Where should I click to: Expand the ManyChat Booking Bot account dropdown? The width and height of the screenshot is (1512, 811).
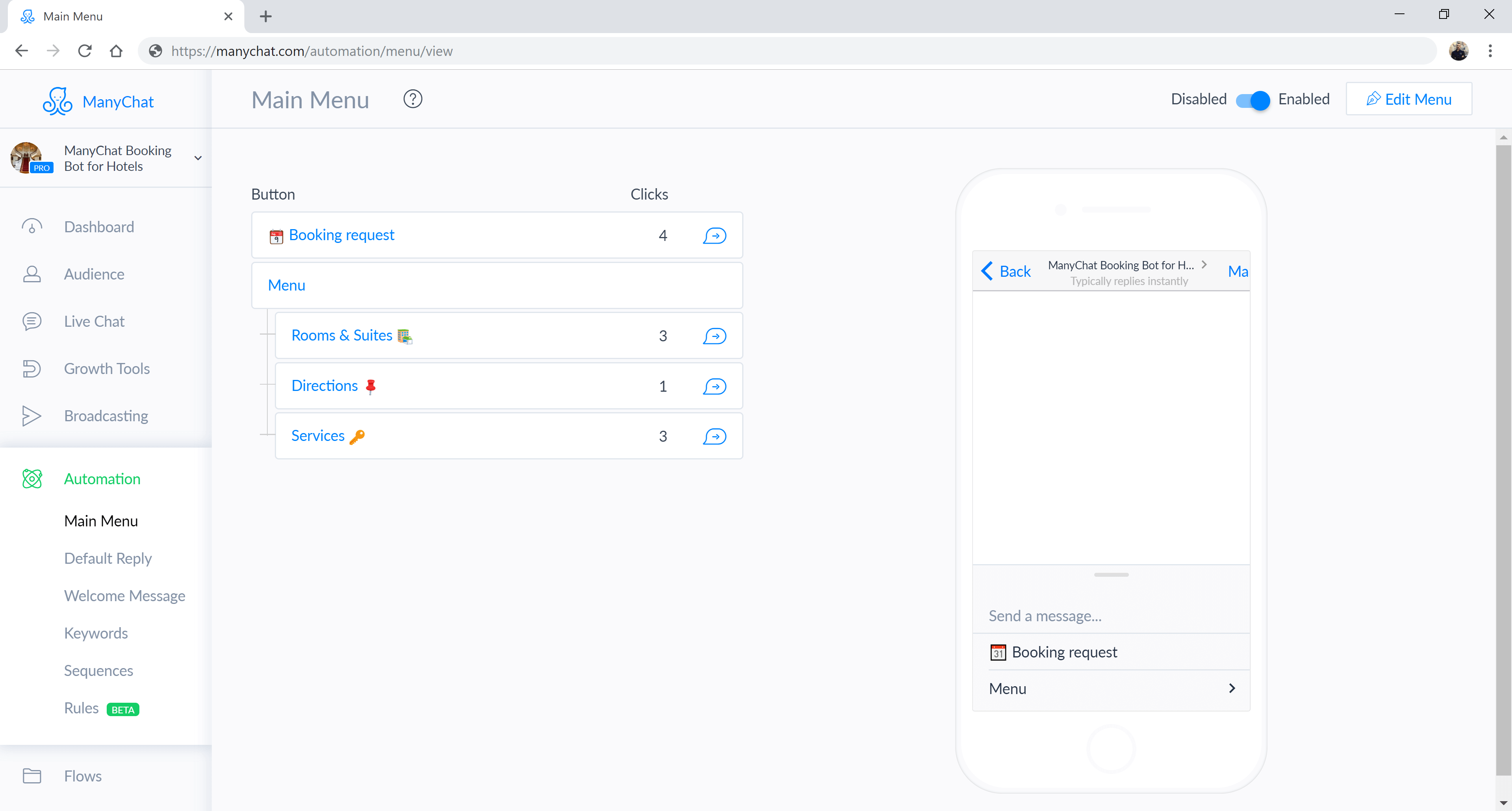click(x=198, y=158)
